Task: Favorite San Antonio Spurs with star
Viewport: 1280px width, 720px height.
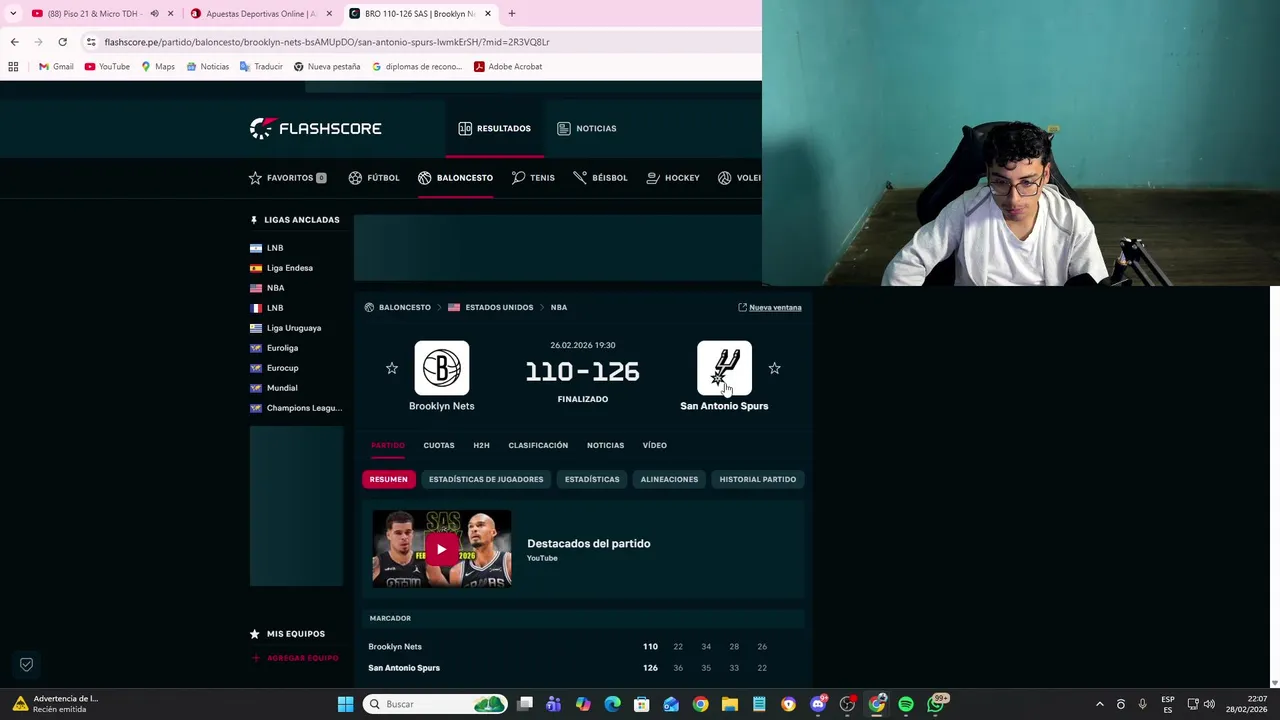Action: point(774,368)
